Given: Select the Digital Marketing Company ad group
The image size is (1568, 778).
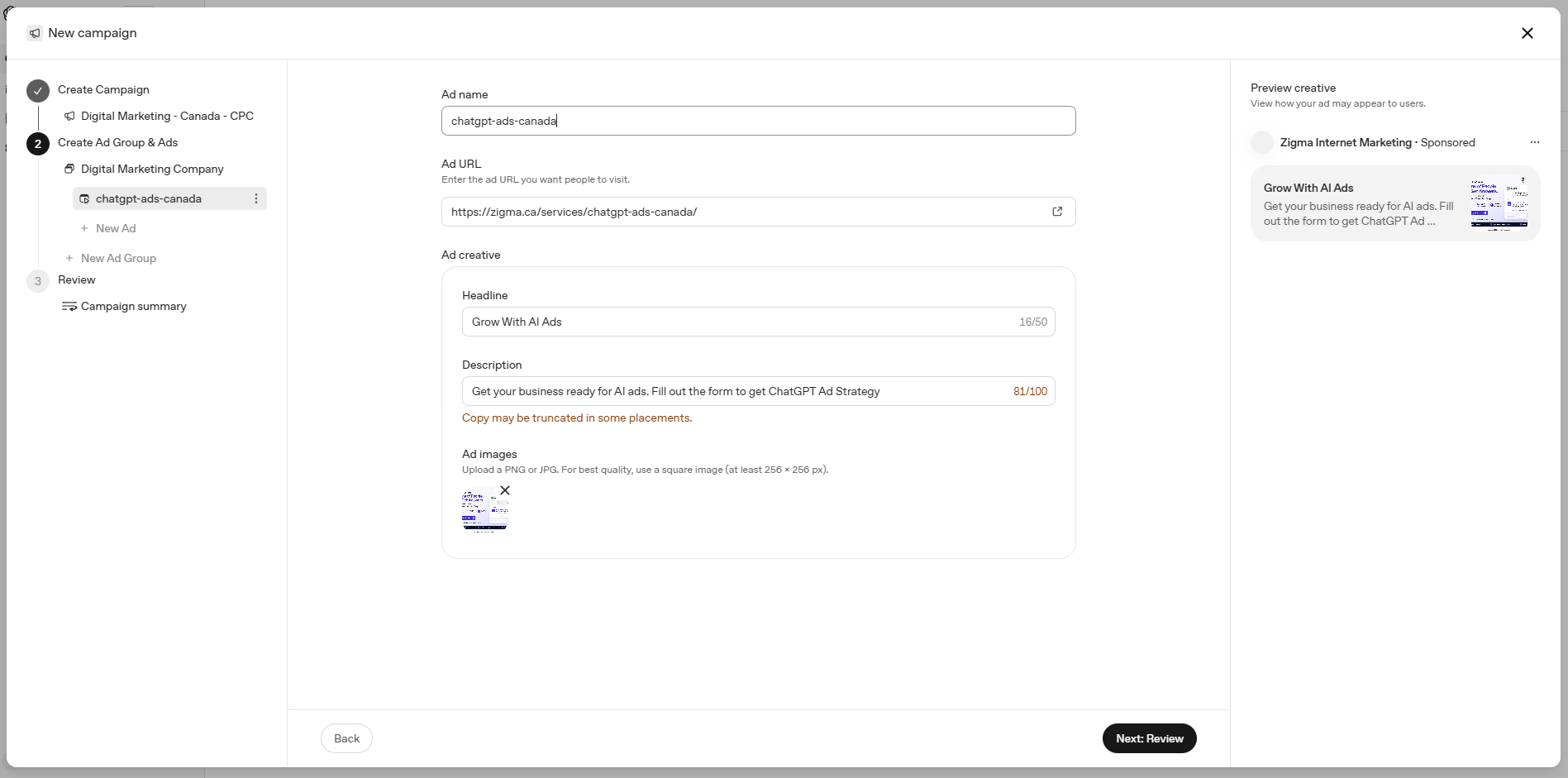Looking at the screenshot, I should 152,169.
